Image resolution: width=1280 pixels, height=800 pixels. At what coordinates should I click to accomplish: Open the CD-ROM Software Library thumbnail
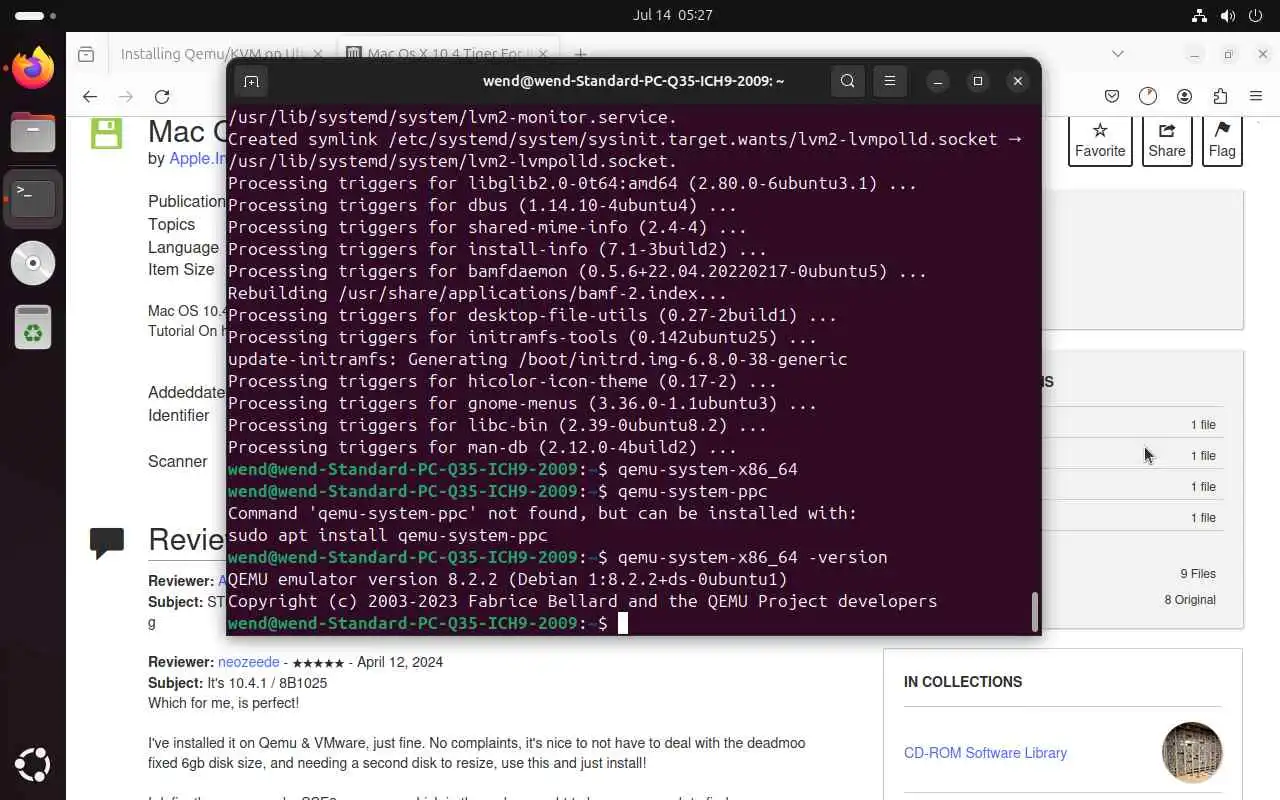tap(1192, 752)
